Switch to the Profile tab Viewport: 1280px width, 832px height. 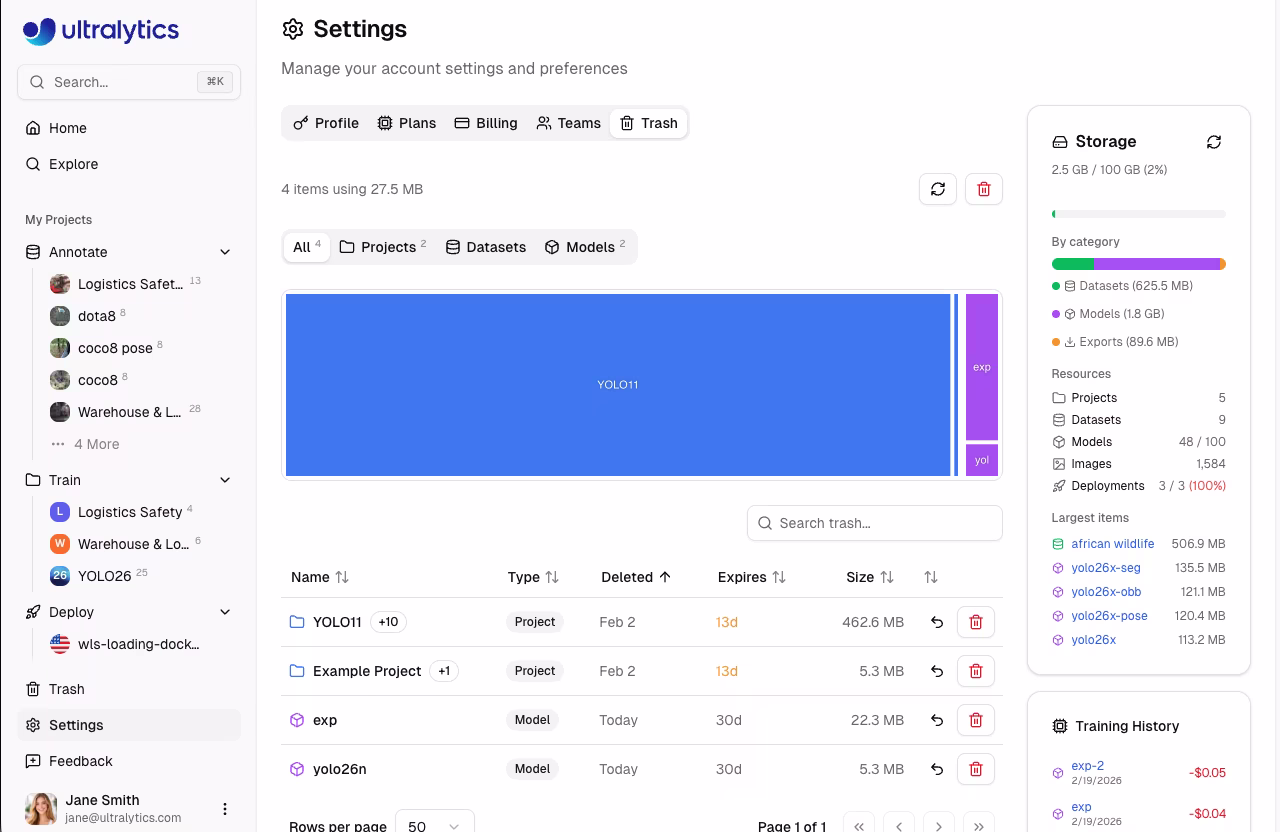tap(326, 123)
